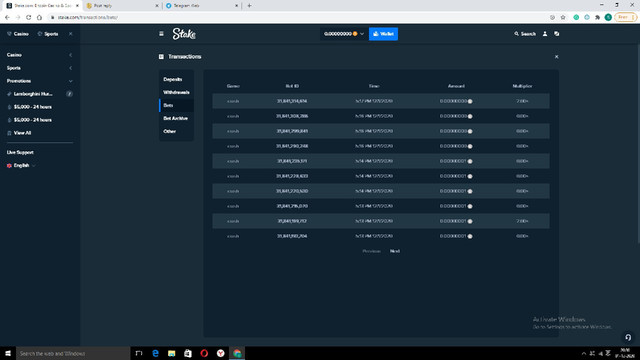Select the Withdrawals tab
The width and height of the screenshot is (640, 360).
coord(176,92)
